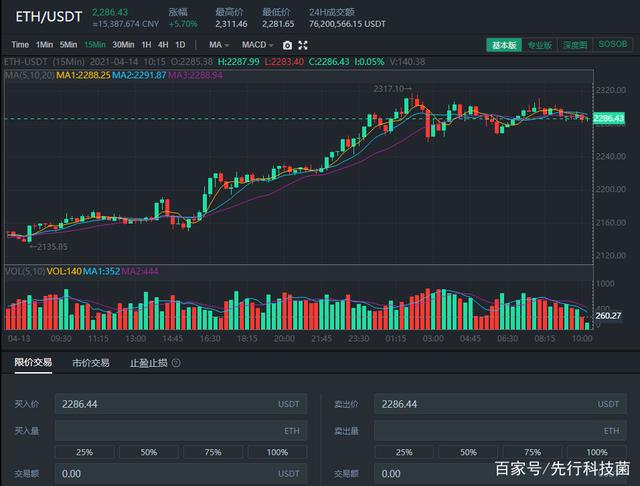Click the ETH/USDT pair title

pyautogui.click(x=49, y=17)
